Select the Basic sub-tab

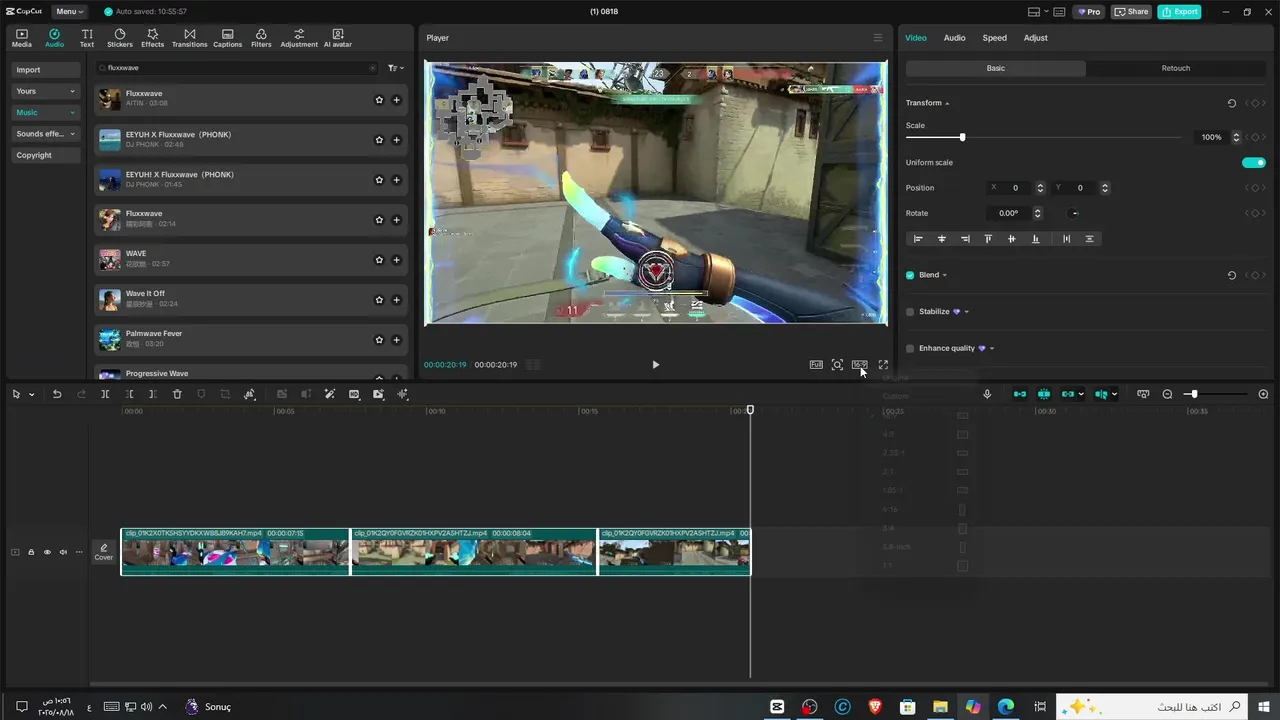click(996, 68)
